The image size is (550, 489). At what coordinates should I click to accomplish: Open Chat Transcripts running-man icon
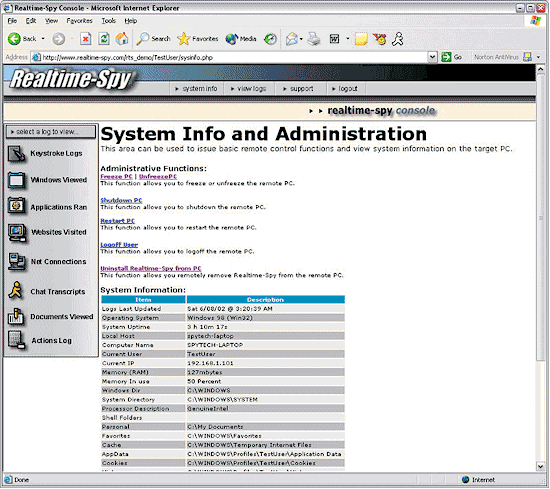click(15, 291)
